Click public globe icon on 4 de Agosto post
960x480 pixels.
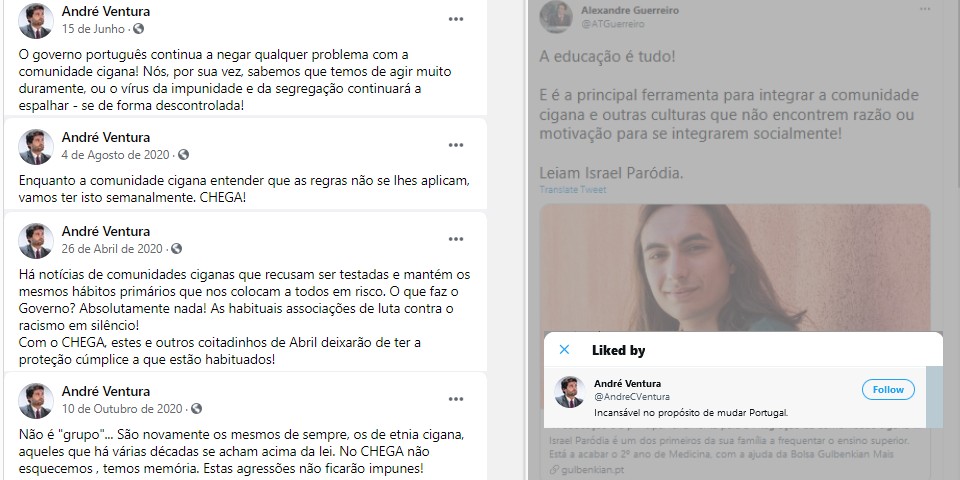point(183,155)
